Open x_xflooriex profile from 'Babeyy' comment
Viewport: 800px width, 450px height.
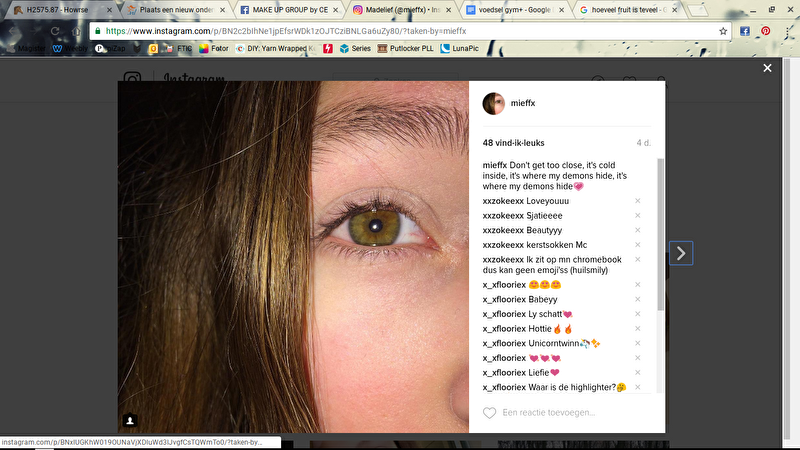pos(504,299)
